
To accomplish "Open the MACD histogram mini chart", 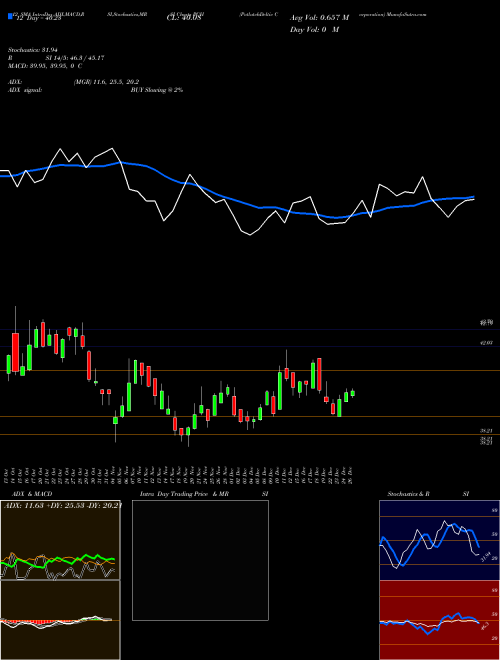I will click(60, 620).
